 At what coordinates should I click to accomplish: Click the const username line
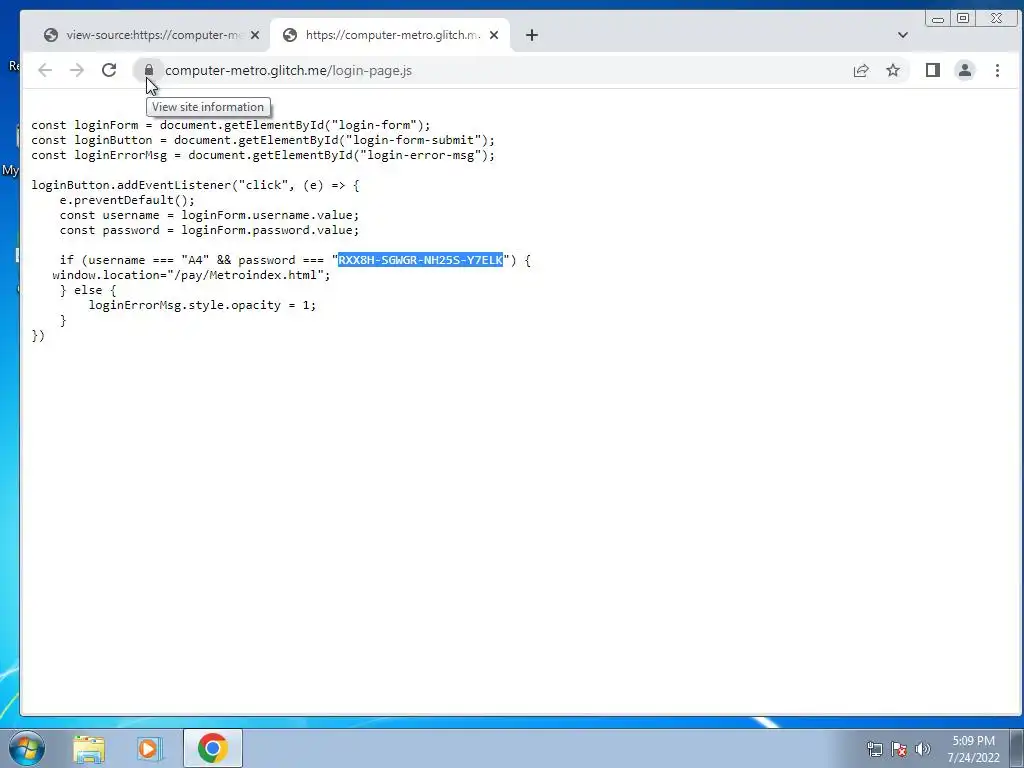pos(209,215)
